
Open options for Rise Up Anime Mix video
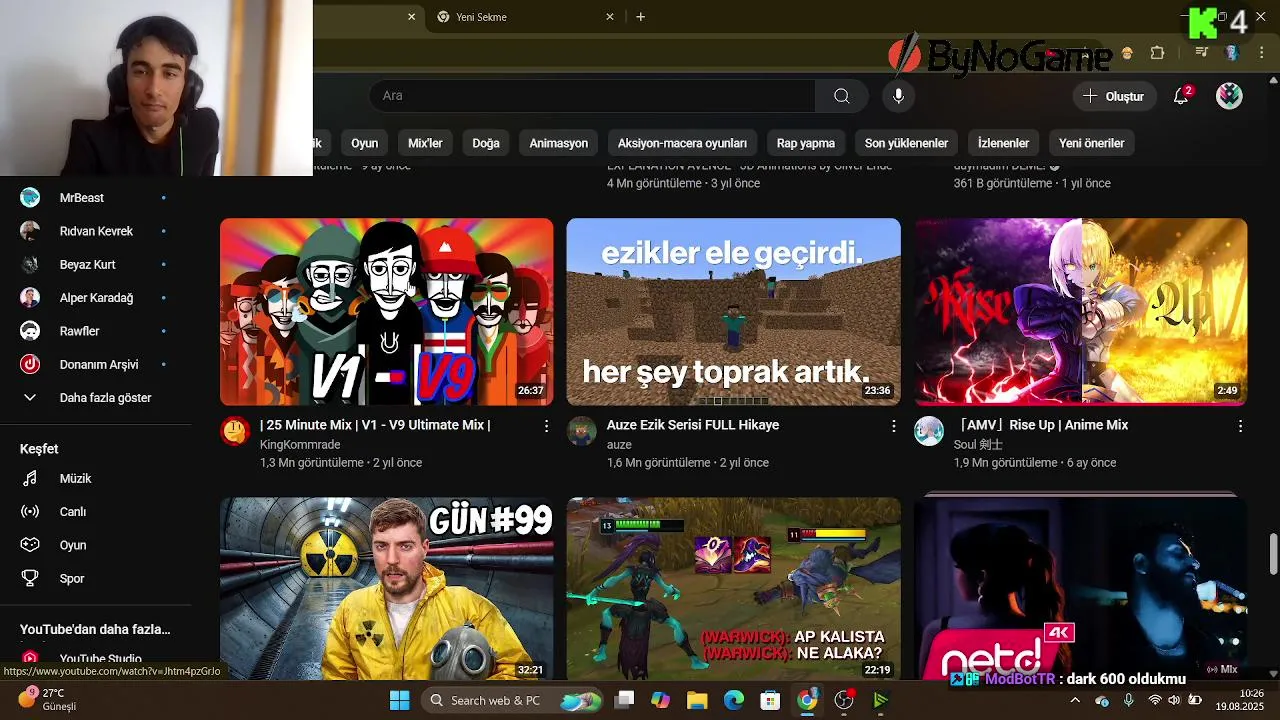tap(1240, 426)
